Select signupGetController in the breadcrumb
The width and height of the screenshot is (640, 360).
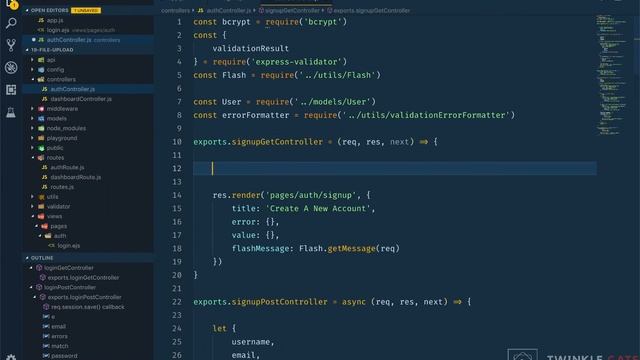(292, 11)
